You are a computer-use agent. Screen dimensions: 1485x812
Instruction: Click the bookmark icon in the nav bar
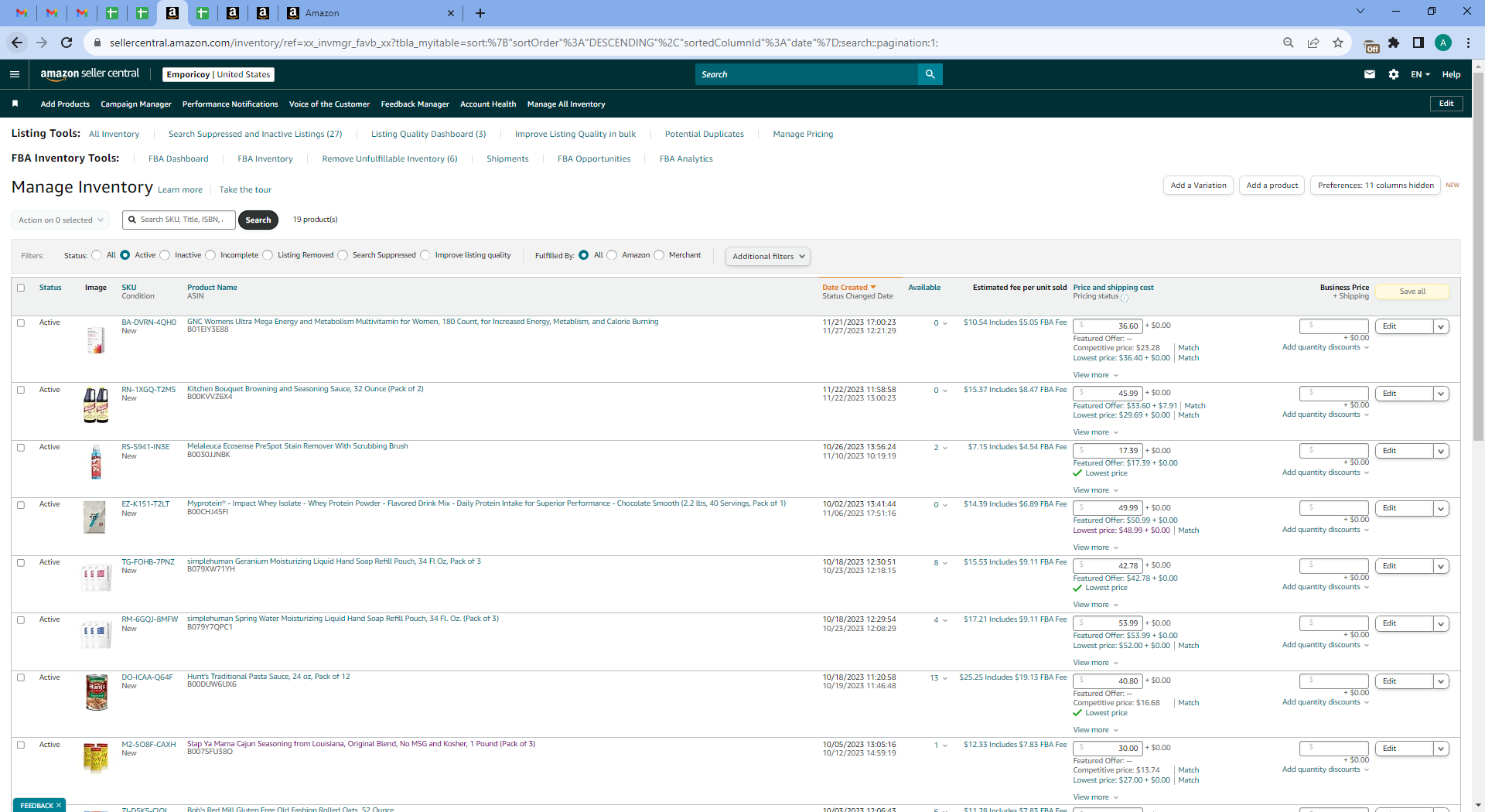tap(15, 104)
